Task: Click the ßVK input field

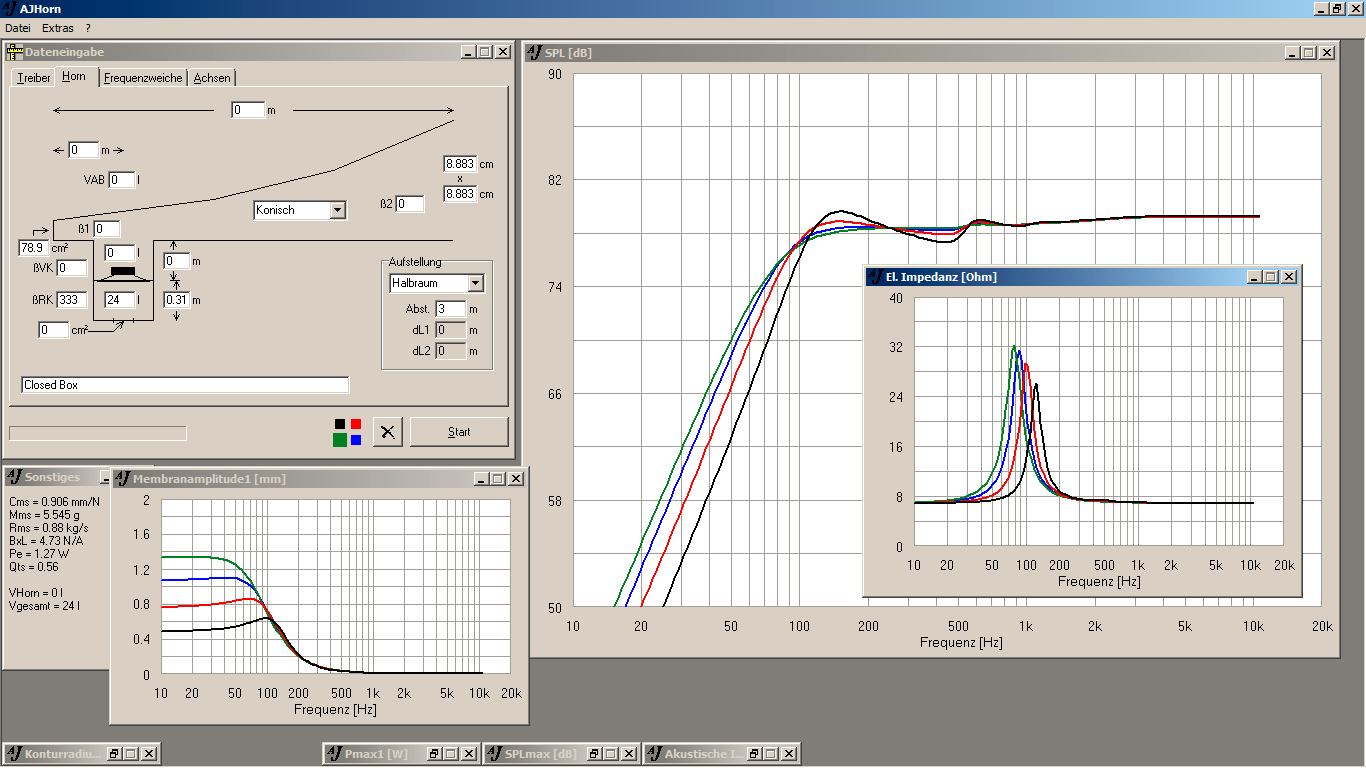Action: 72,267
